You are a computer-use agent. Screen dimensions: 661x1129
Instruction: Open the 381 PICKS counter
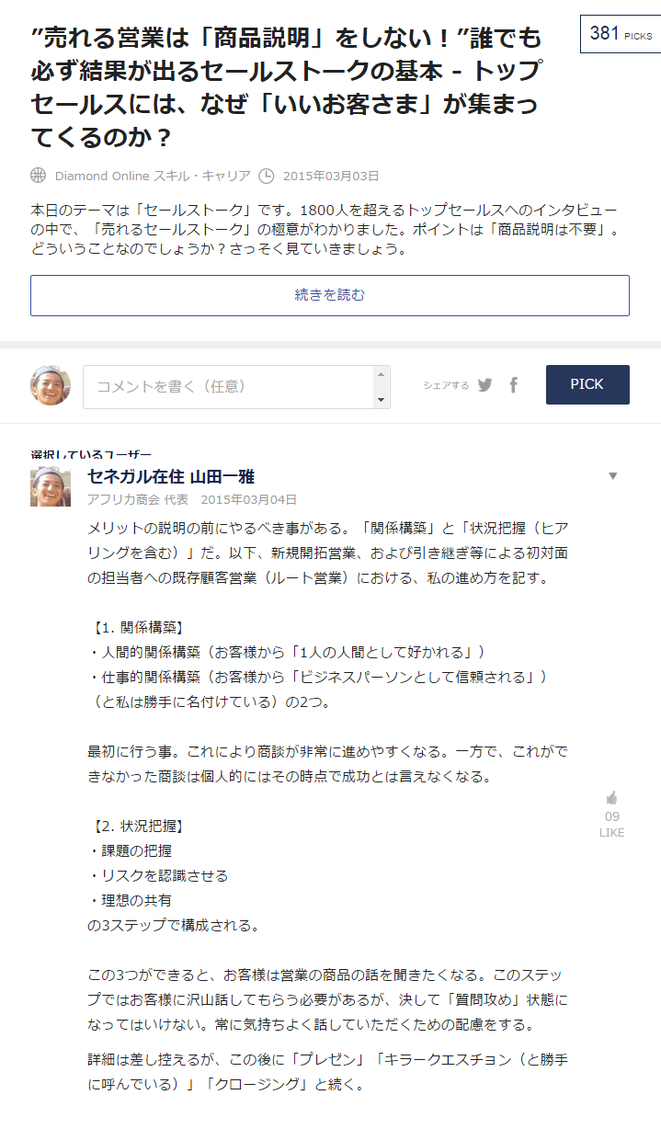coord(621,33)
